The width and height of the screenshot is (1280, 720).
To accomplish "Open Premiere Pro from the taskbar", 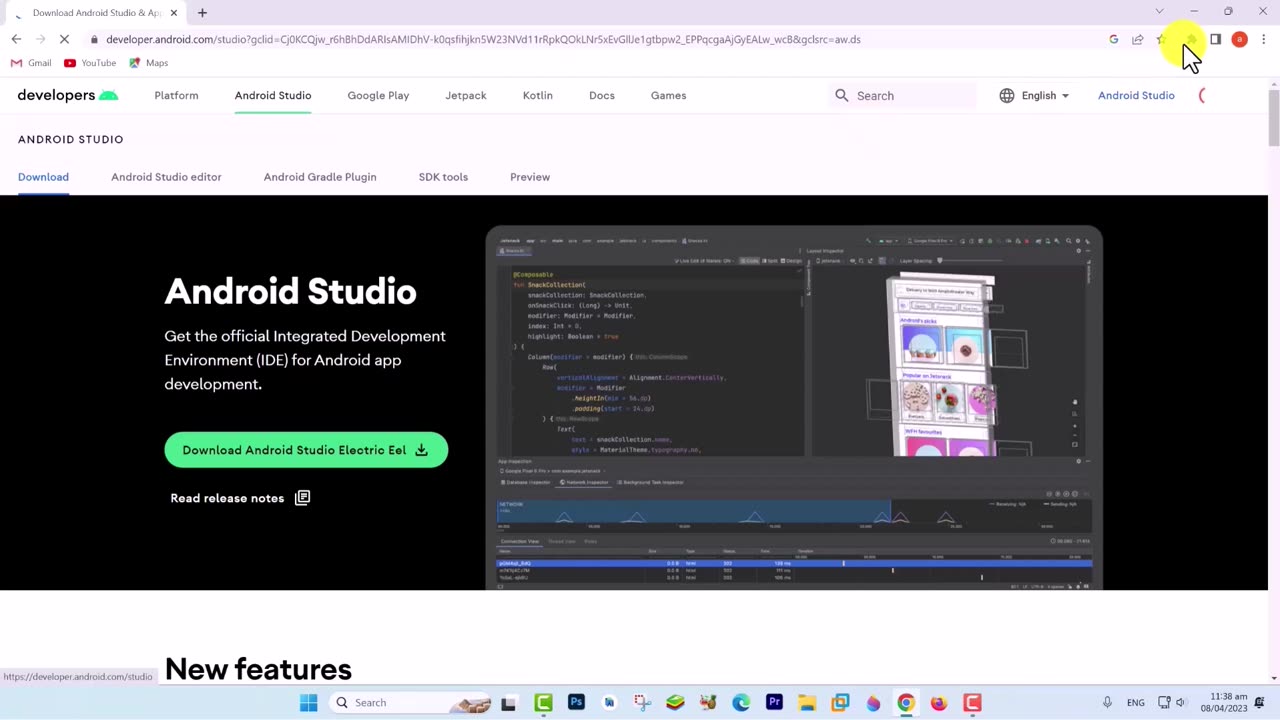I will pos(774,703).
